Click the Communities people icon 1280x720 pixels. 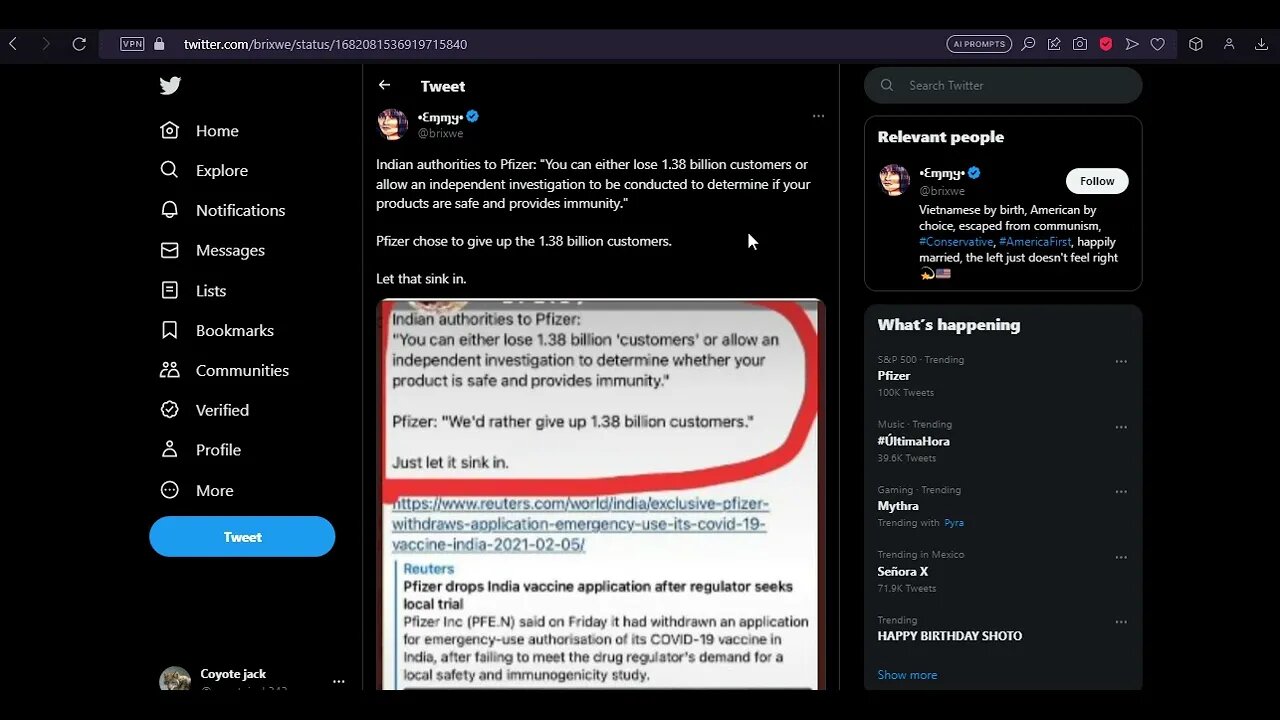point(170,370)
